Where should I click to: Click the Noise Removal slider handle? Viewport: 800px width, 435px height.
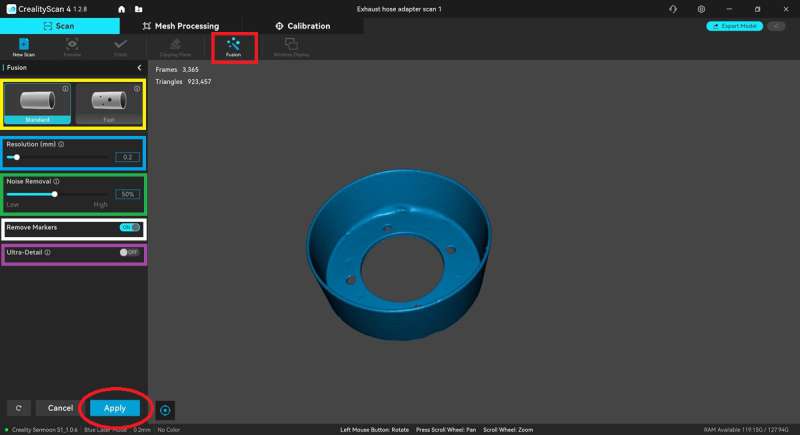click(55, 194)
